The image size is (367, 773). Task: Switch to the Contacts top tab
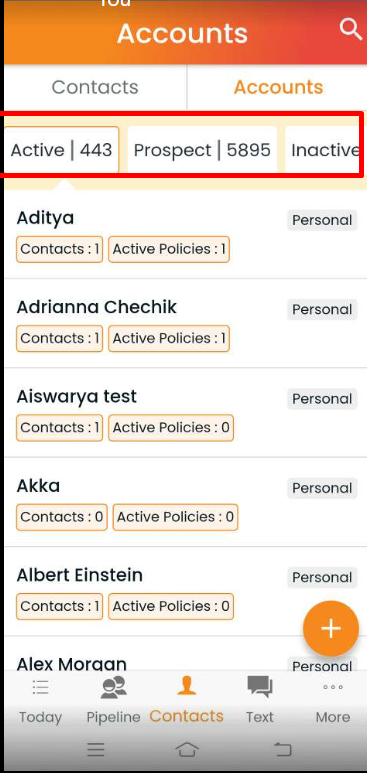coord(95,87)
